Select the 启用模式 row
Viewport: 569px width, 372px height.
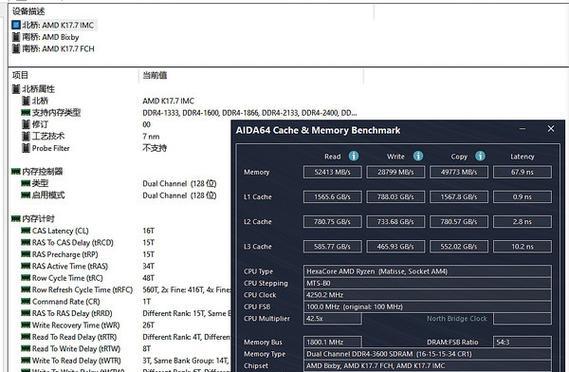[43, 195]
